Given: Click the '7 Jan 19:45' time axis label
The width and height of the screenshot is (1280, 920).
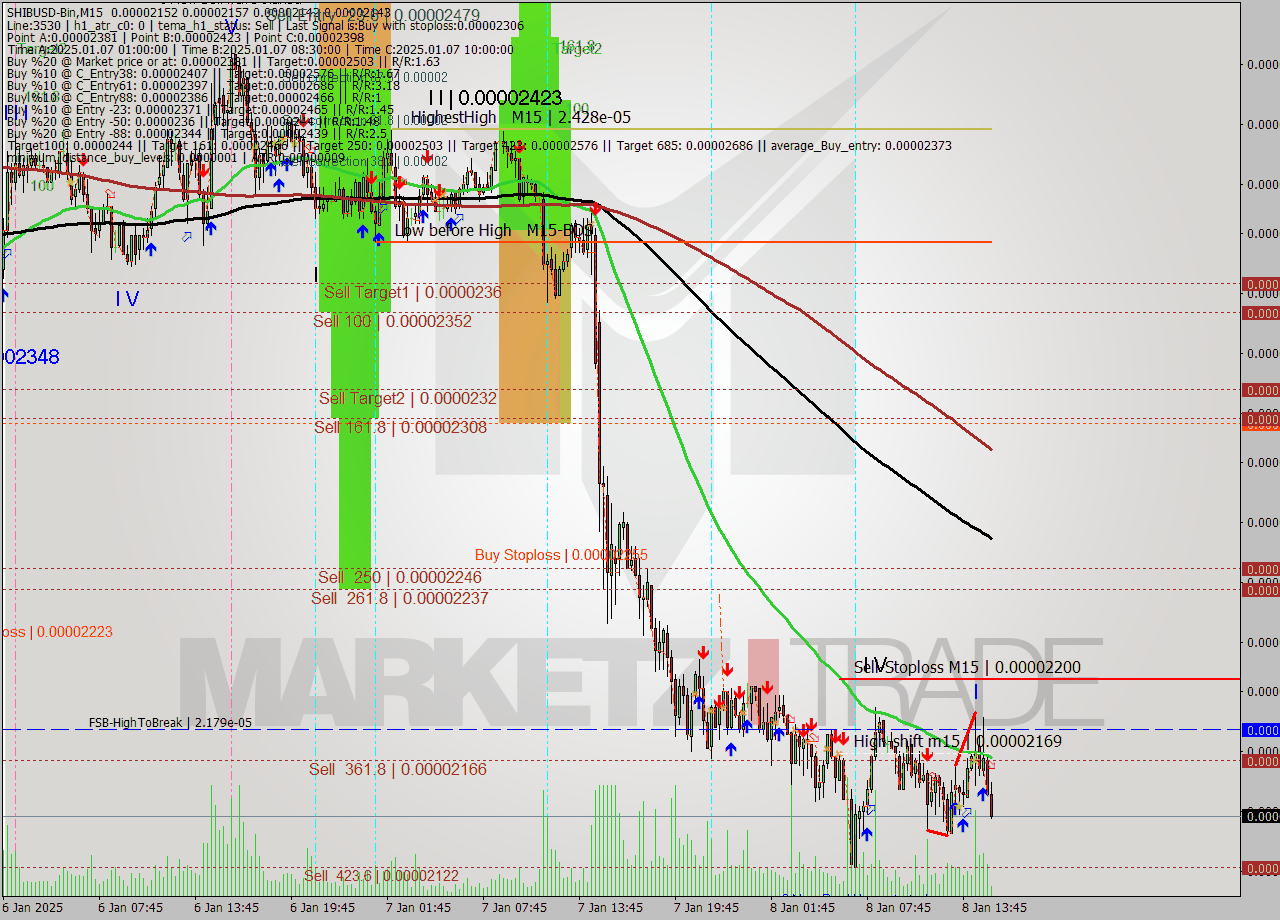Looking at the screenshot, I should pos(706,908).
